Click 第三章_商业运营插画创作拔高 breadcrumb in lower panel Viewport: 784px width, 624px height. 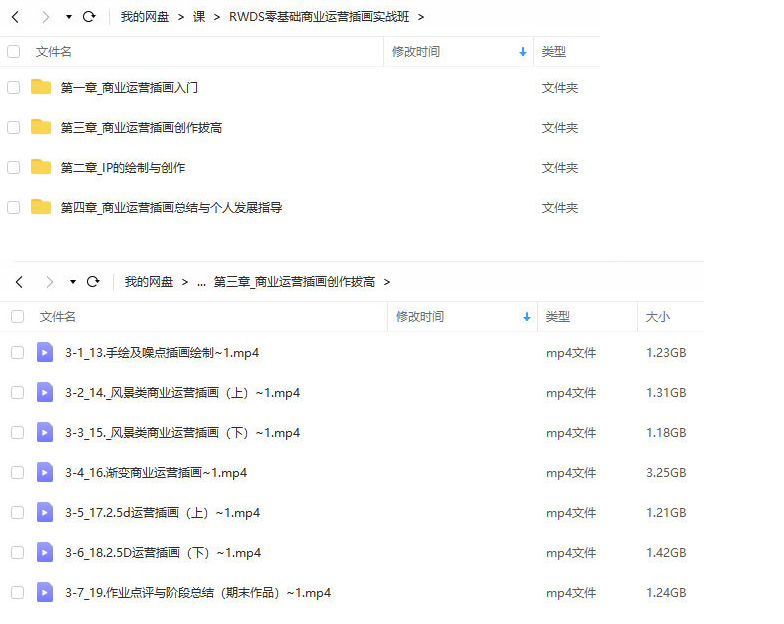pos(294,282)
